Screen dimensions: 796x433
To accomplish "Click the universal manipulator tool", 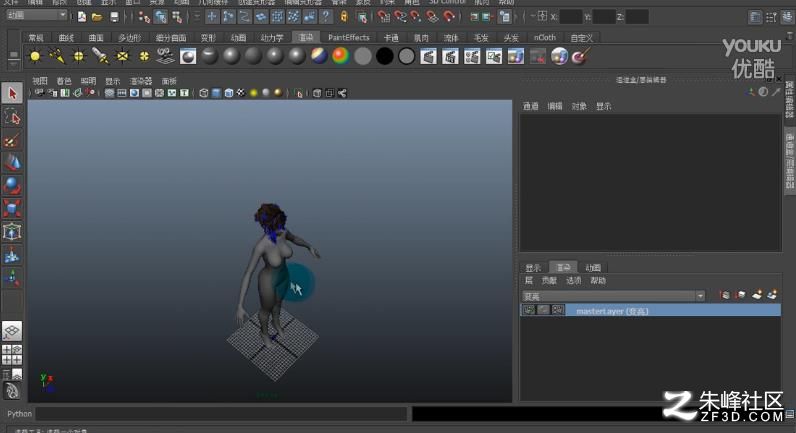I will [x=12, y=232].
